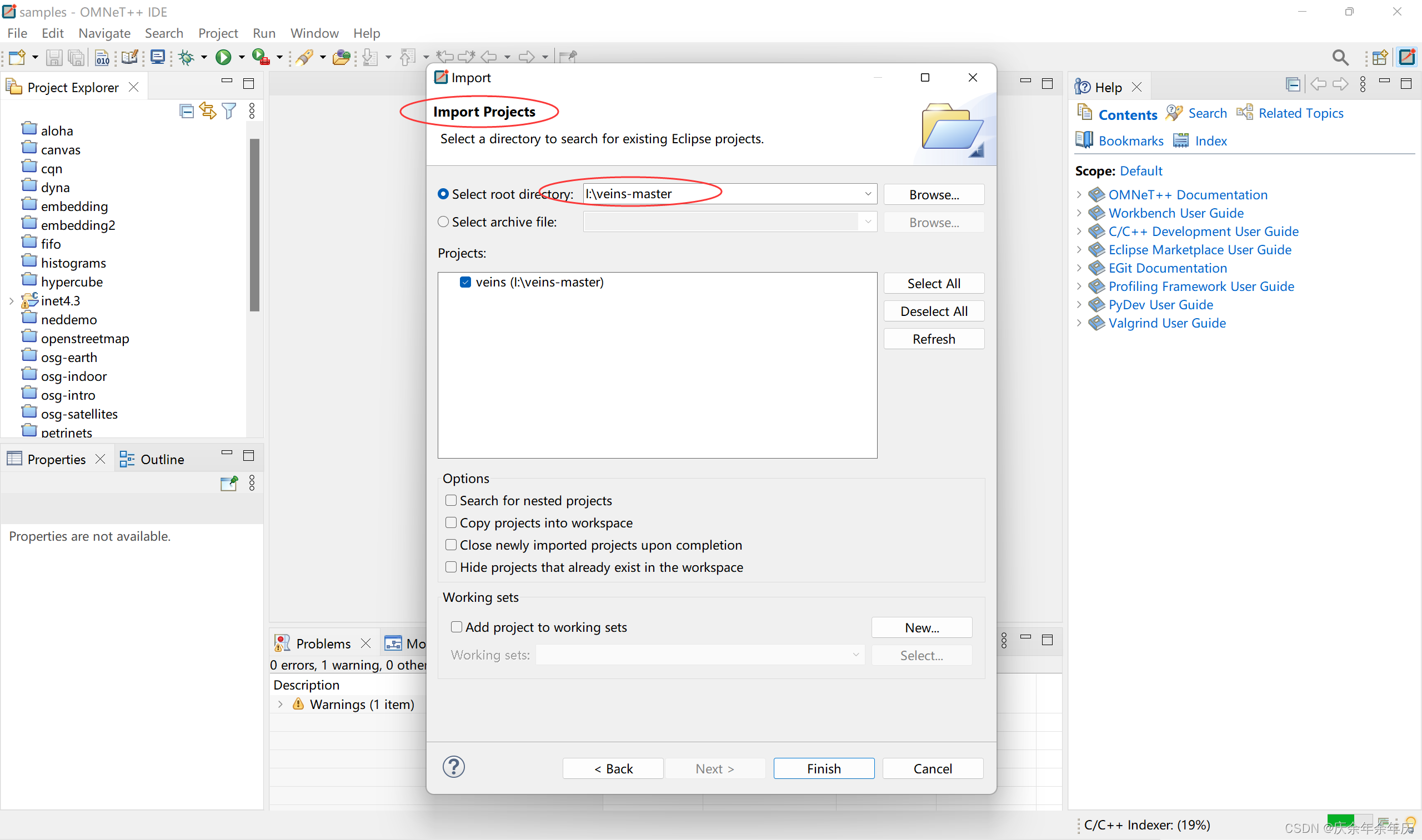
Task: Open the root directory dropdown arrow
Action: tap(868, 194)
